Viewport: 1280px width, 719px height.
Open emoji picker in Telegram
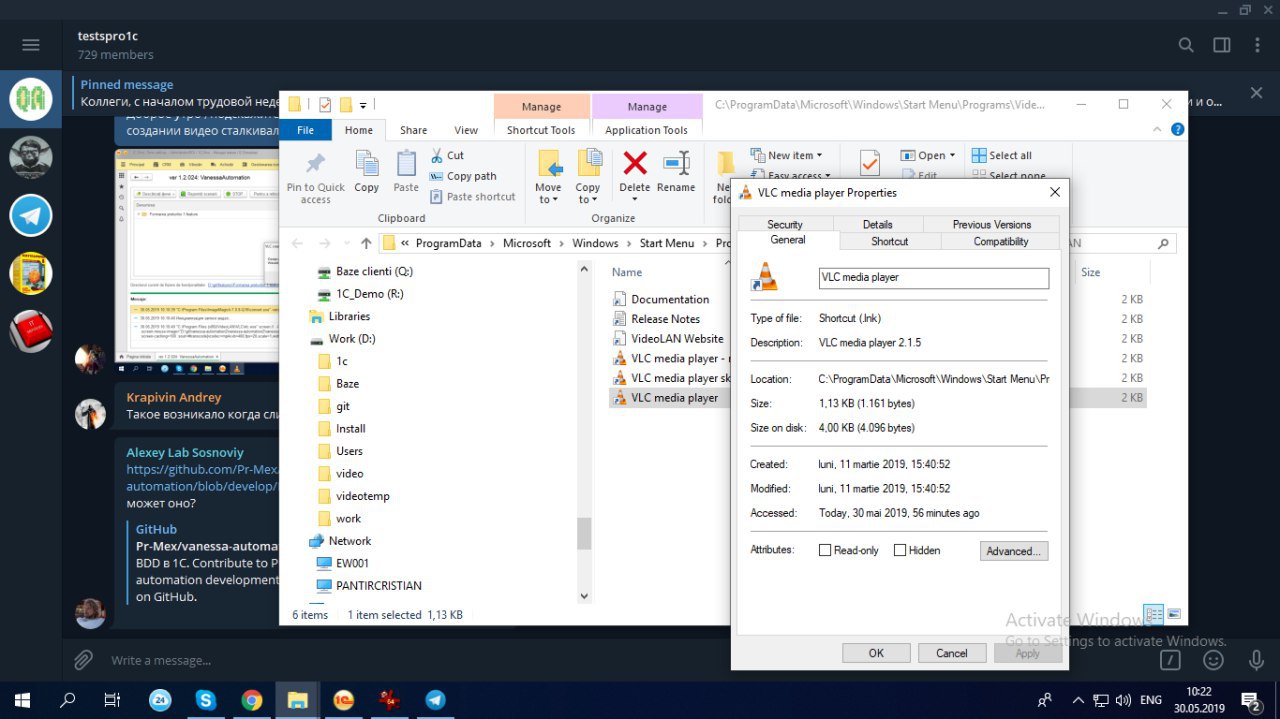click(1213, 660)
